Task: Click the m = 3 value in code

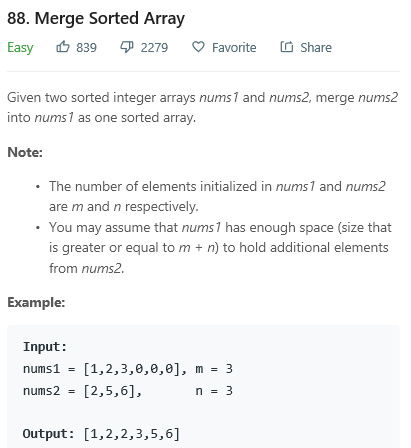Action: tap(214, 369)
